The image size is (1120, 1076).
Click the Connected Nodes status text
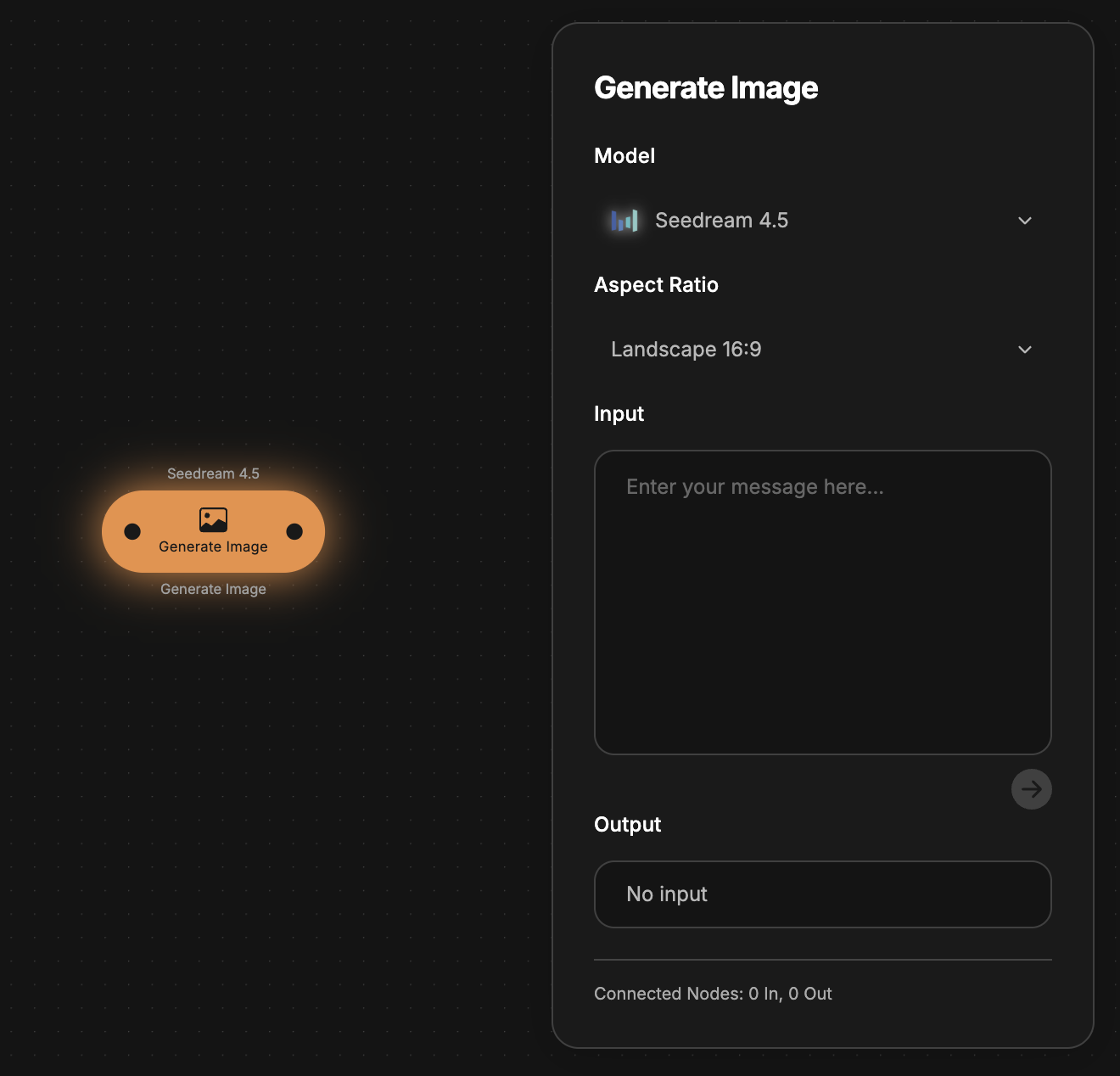coord(713,994)
